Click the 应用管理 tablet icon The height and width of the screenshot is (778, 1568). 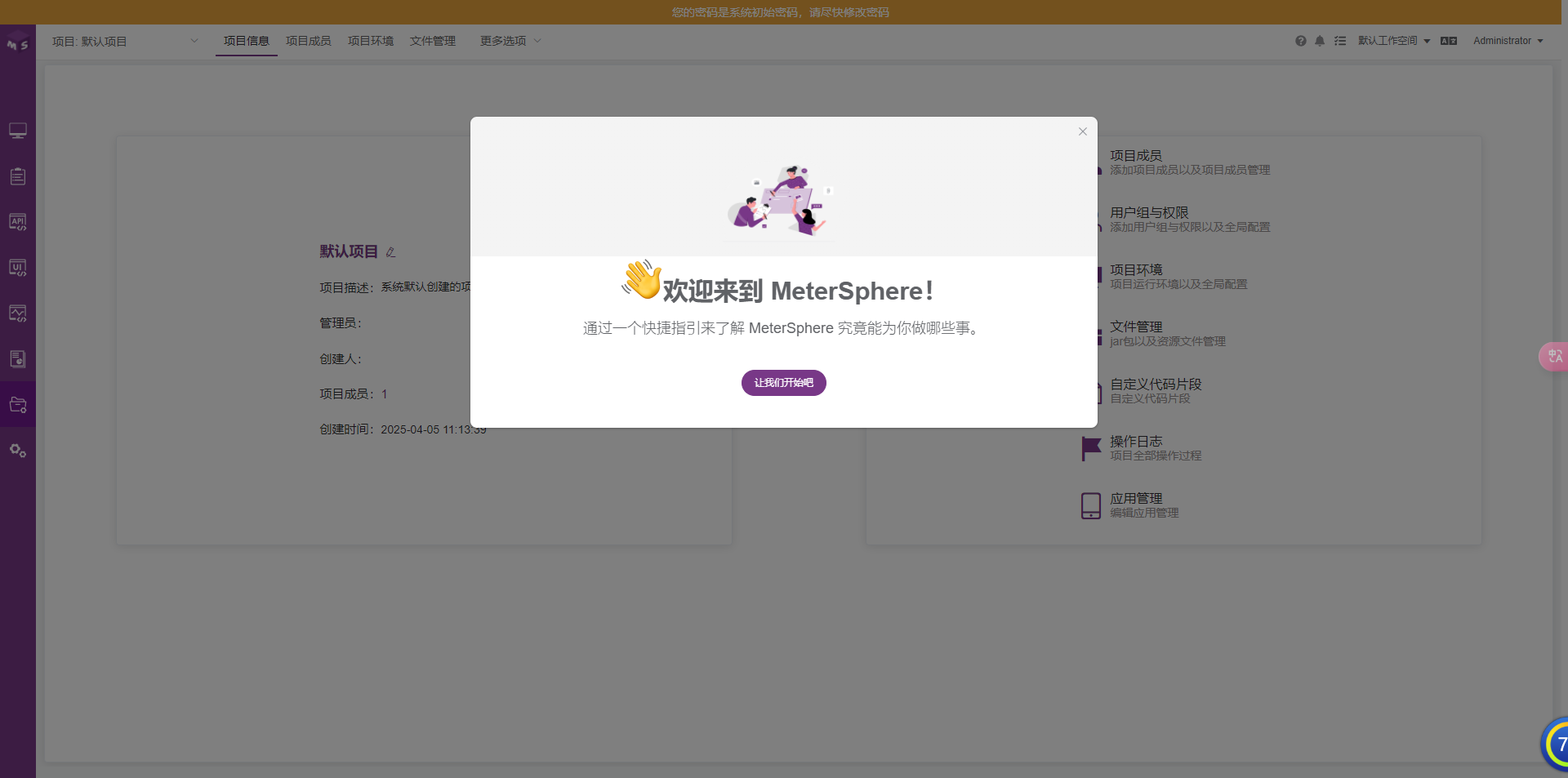(1091, 505)
